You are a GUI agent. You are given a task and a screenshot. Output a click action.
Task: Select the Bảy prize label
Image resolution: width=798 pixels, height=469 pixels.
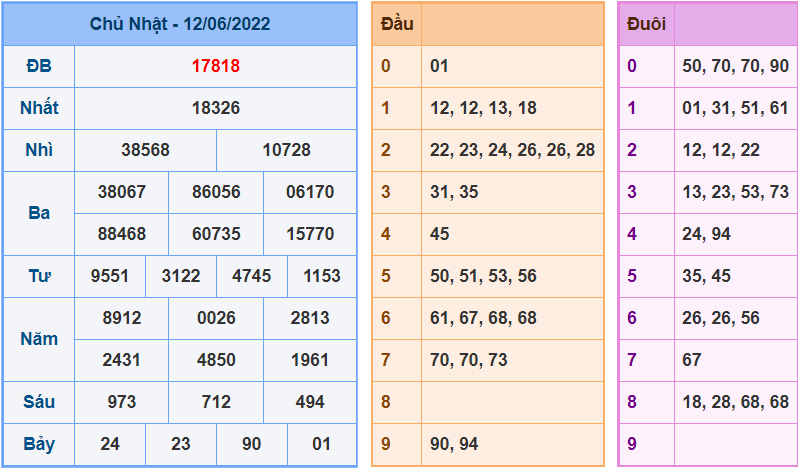coord(39,444)
